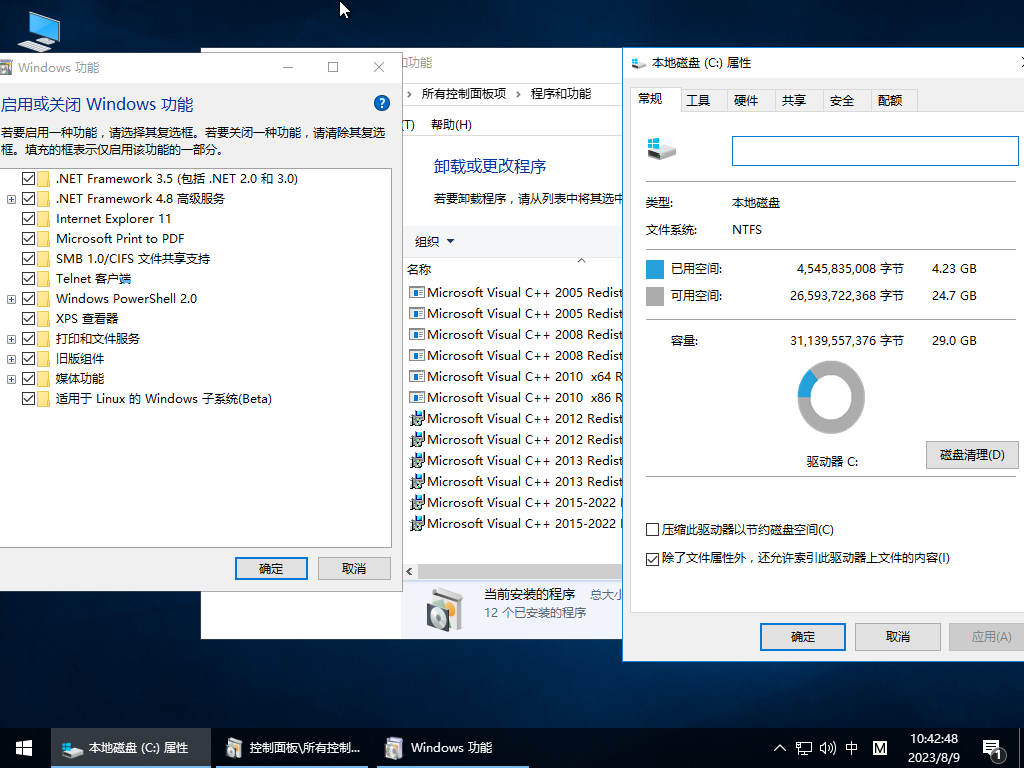
Task: Click 取消 in Windows 功能 dialog
Action: (x=354, y=569)
